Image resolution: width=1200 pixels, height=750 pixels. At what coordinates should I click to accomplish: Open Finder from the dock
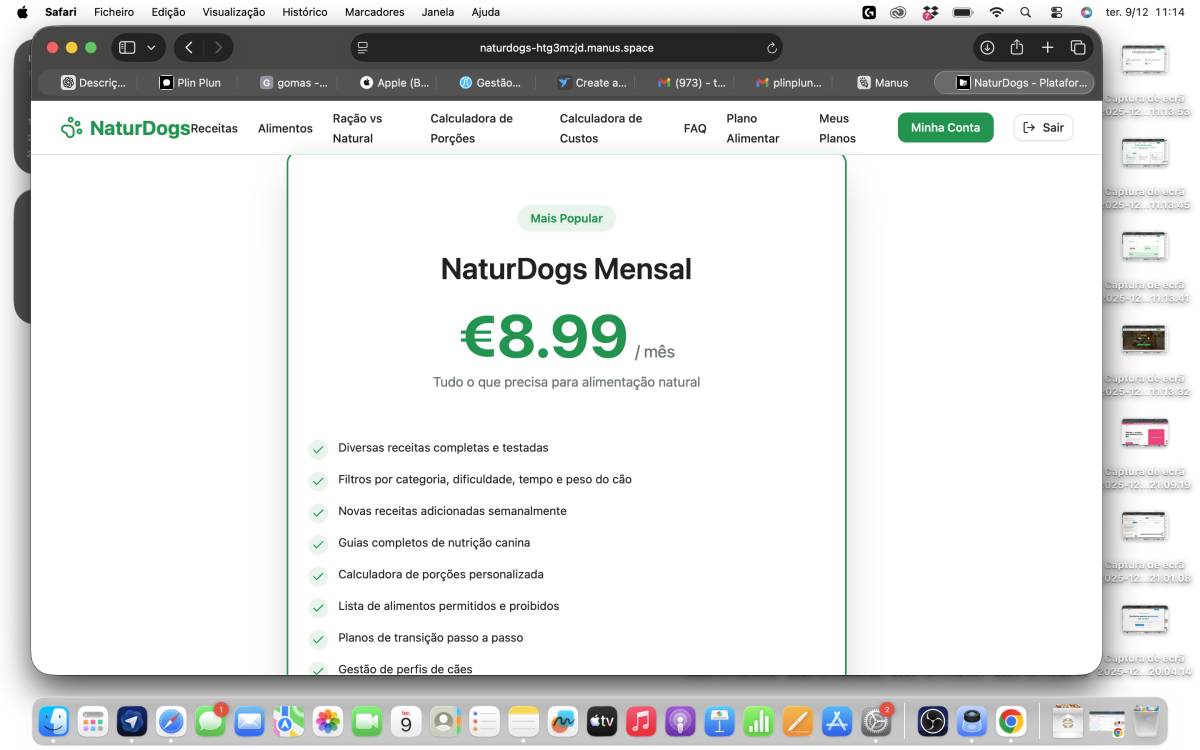pyautogui.click(x=54, y=721)
